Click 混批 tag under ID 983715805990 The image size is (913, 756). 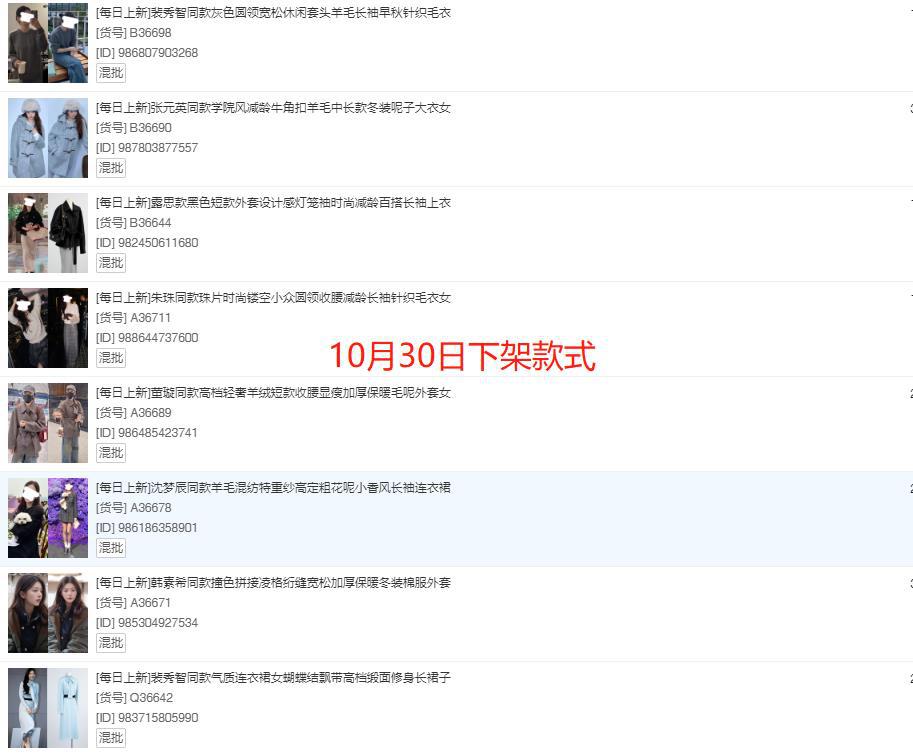[111, 737]
